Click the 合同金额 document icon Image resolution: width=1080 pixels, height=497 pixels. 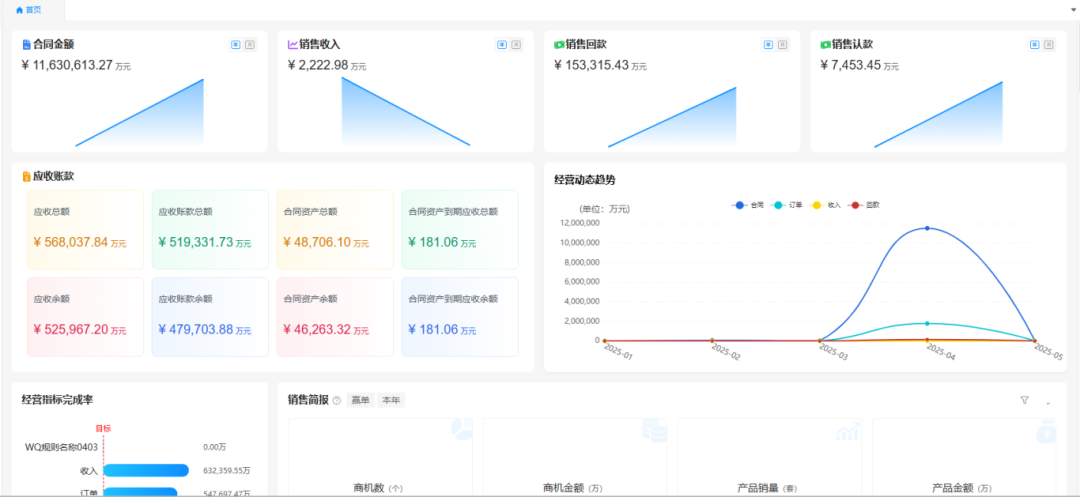(26, 45)
